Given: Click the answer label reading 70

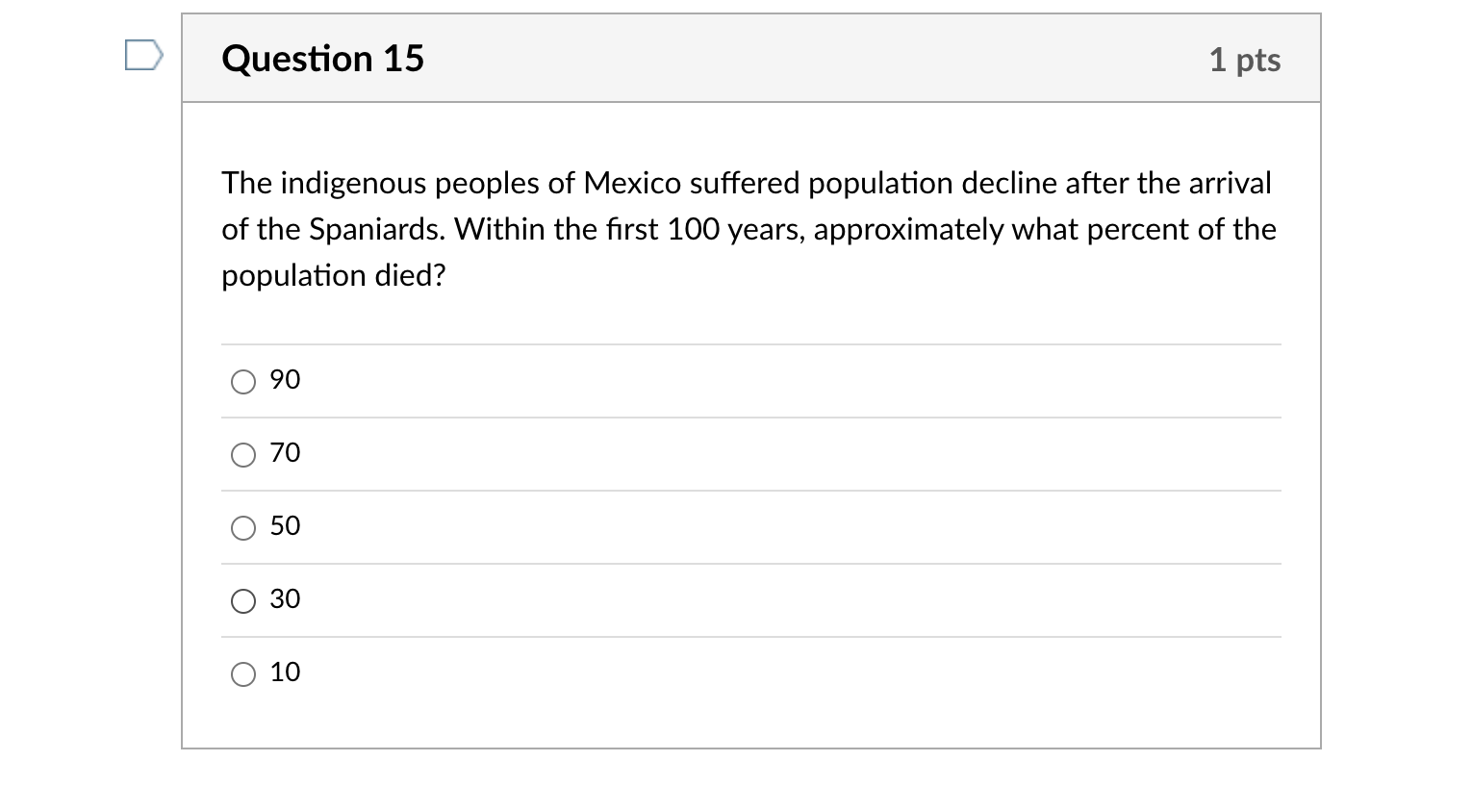Looking at the screenshot, I should [x=285, y=452].
